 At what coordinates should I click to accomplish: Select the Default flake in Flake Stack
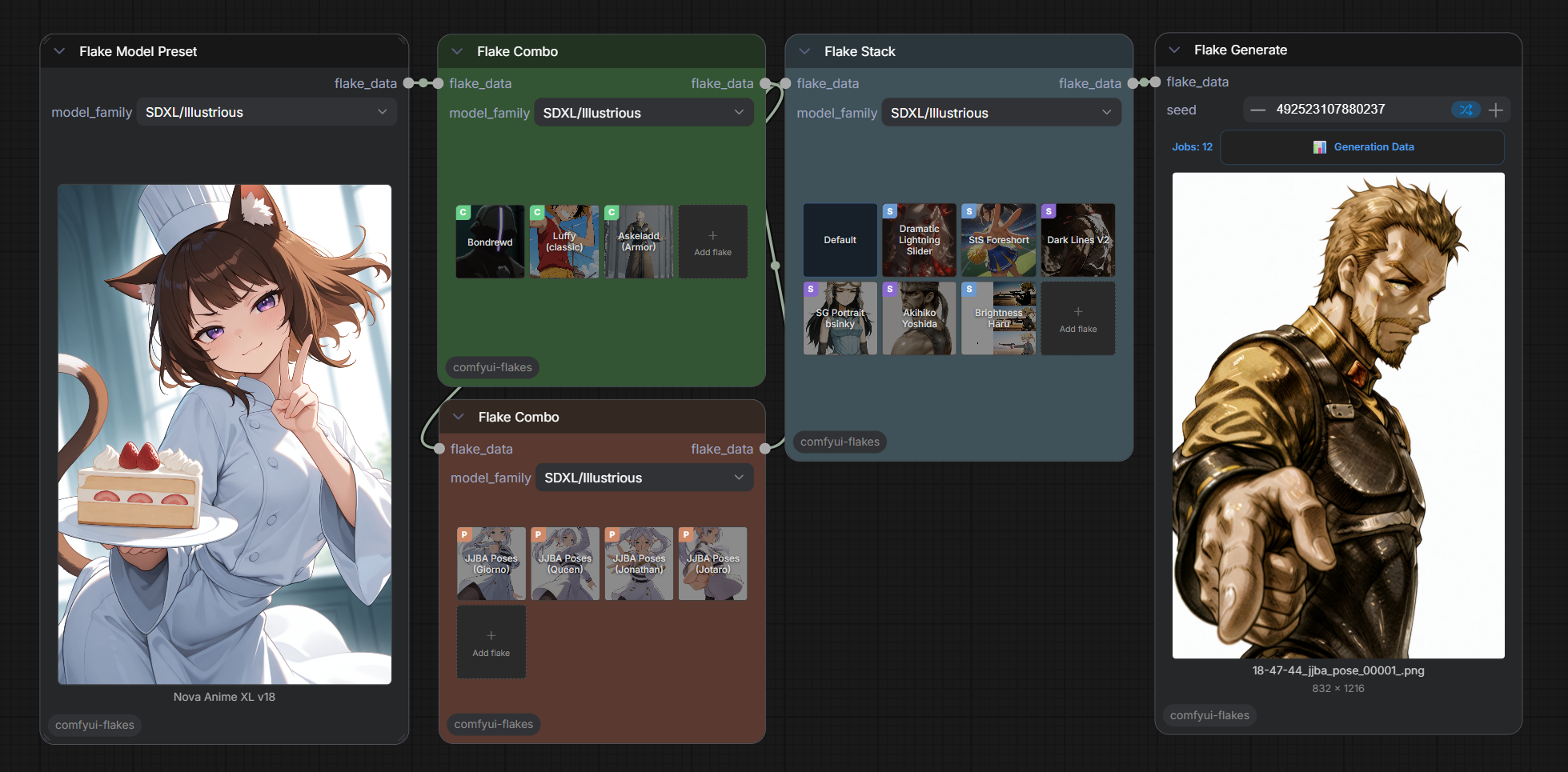coord(840,240)
